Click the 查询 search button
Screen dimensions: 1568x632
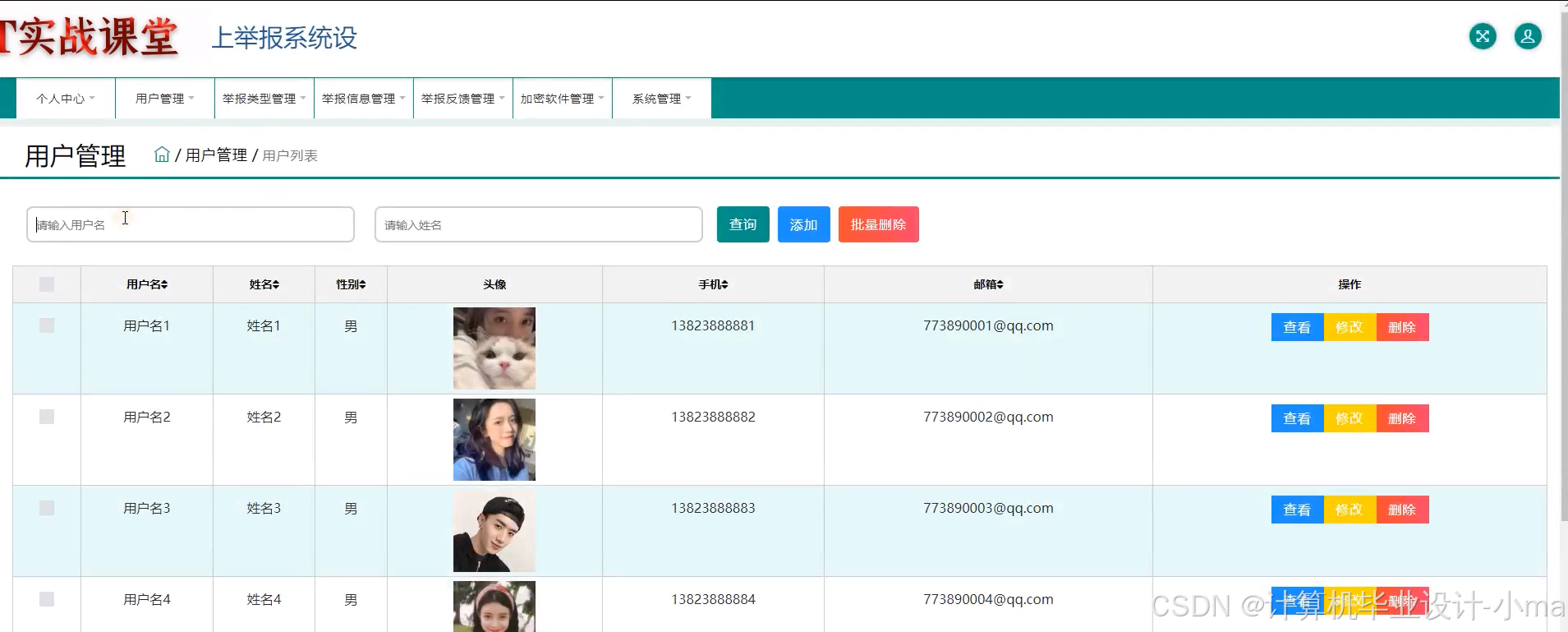coord(743,224)
